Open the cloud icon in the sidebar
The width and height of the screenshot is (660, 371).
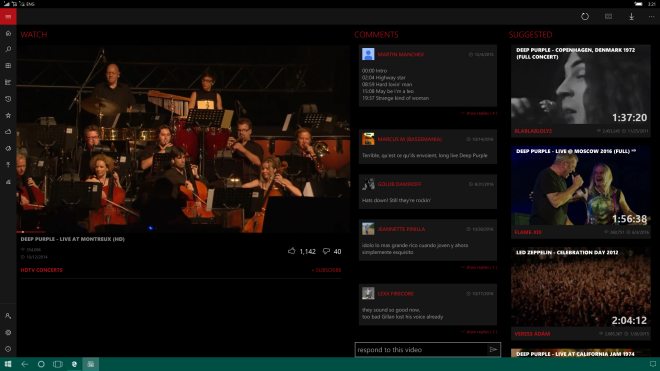pos(8,132)
